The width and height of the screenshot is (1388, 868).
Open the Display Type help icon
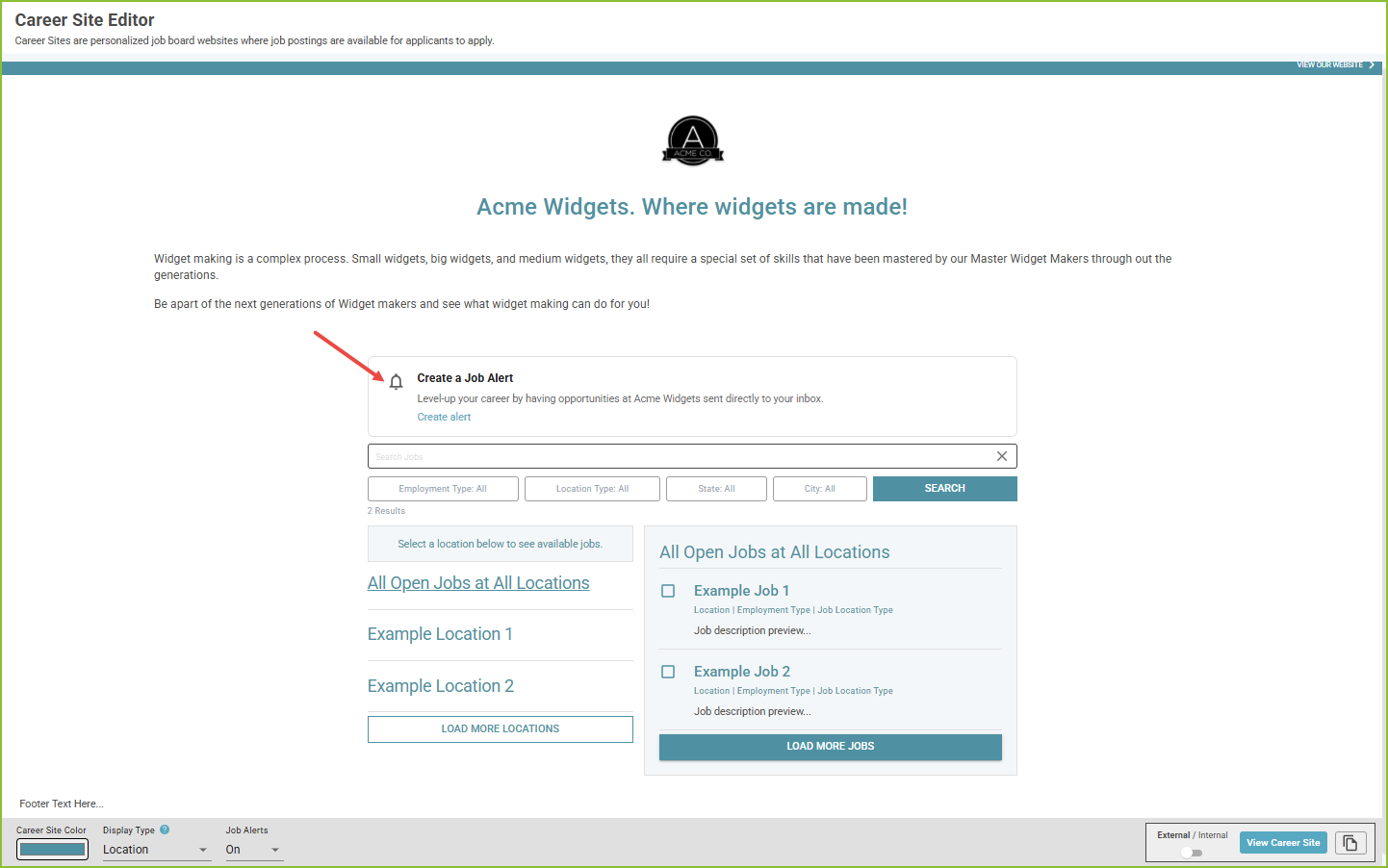(165, 830)
